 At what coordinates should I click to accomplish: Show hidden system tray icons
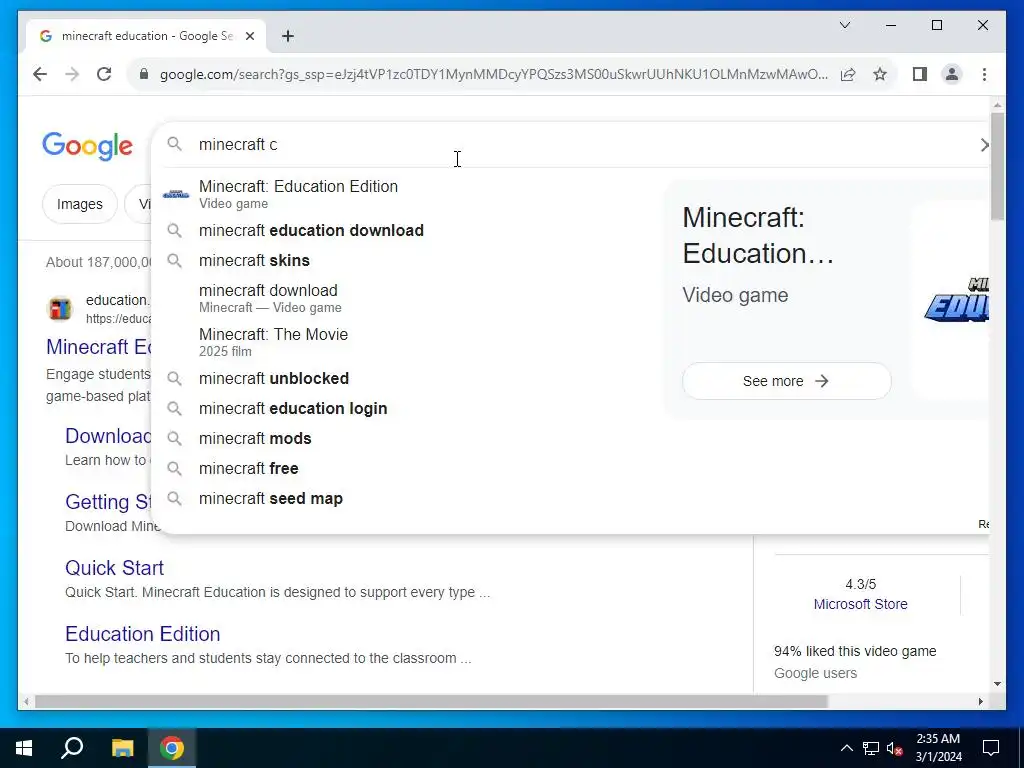[846, 748]
